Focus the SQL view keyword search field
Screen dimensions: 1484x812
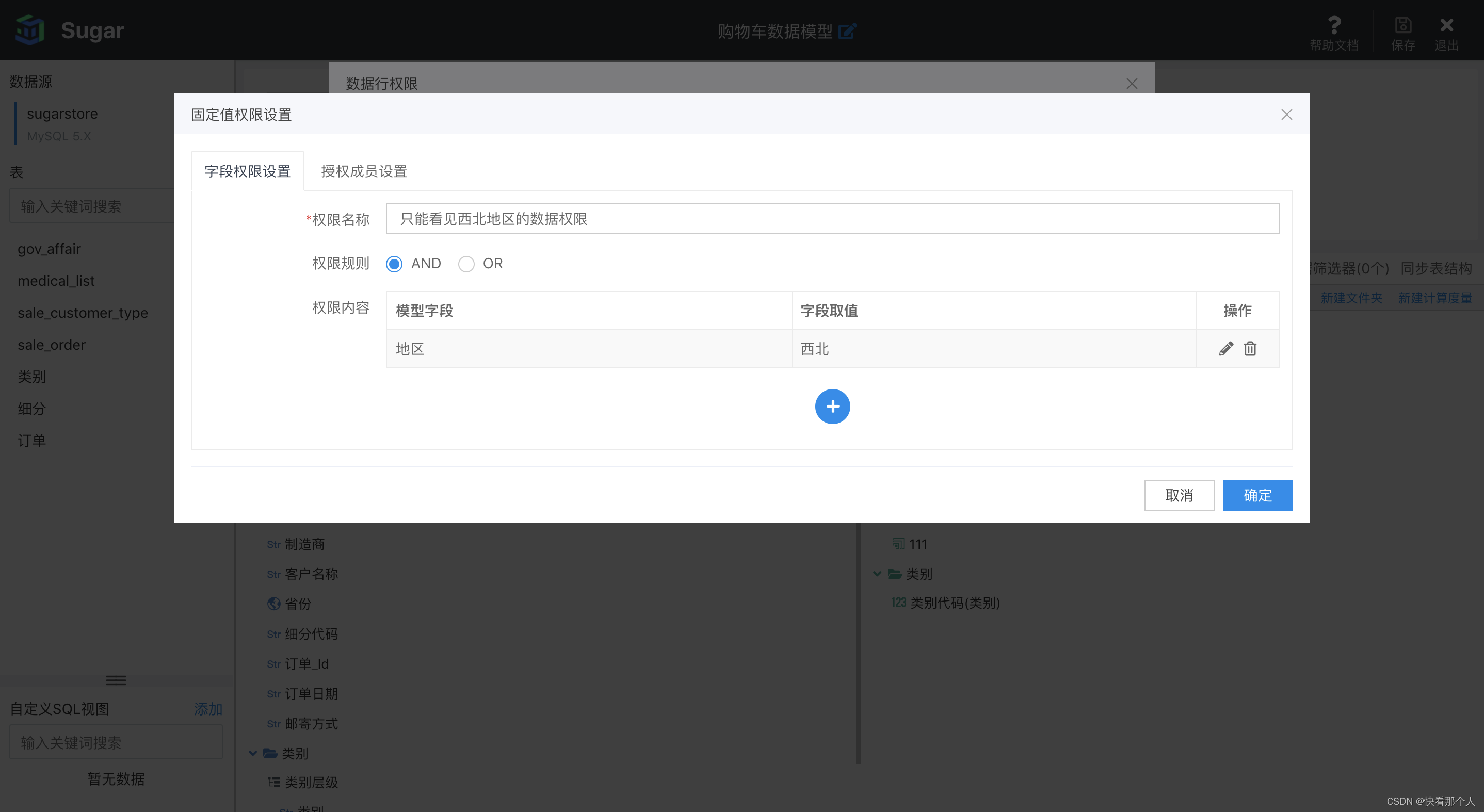click(116, 742)
